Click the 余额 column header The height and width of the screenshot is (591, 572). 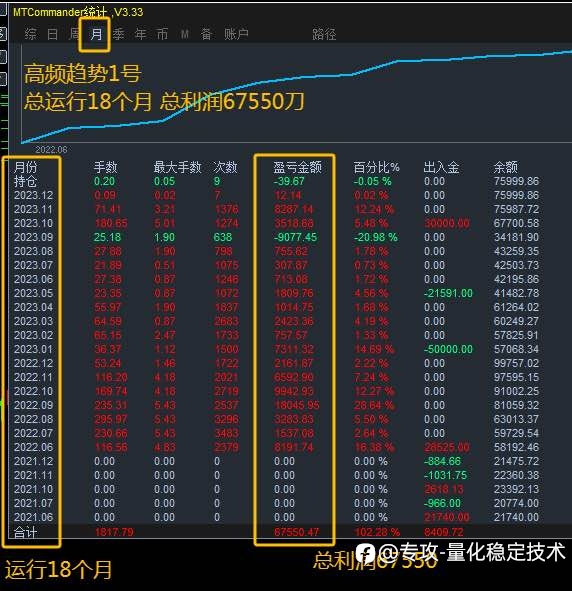[505, 167]
